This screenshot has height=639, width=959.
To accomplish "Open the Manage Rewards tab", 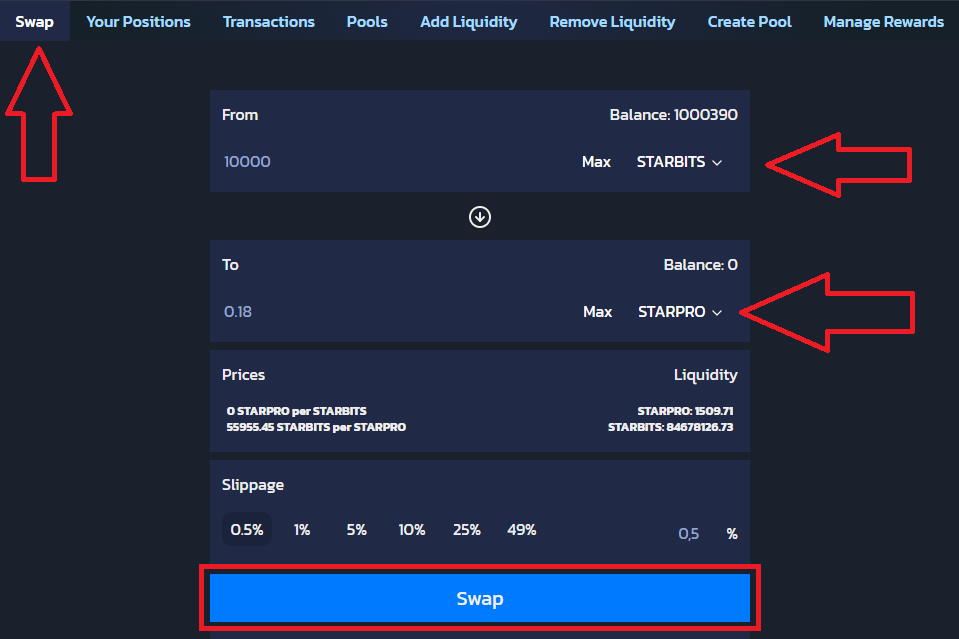I will point(883,21).
